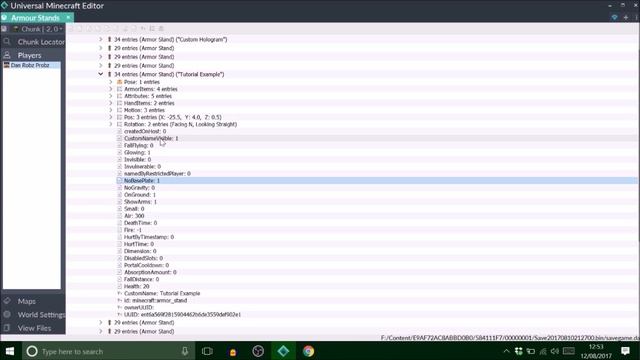Screen dimensions: 640x360
Task: Select player Dan Robz Probz
Action: coord(30,65)
